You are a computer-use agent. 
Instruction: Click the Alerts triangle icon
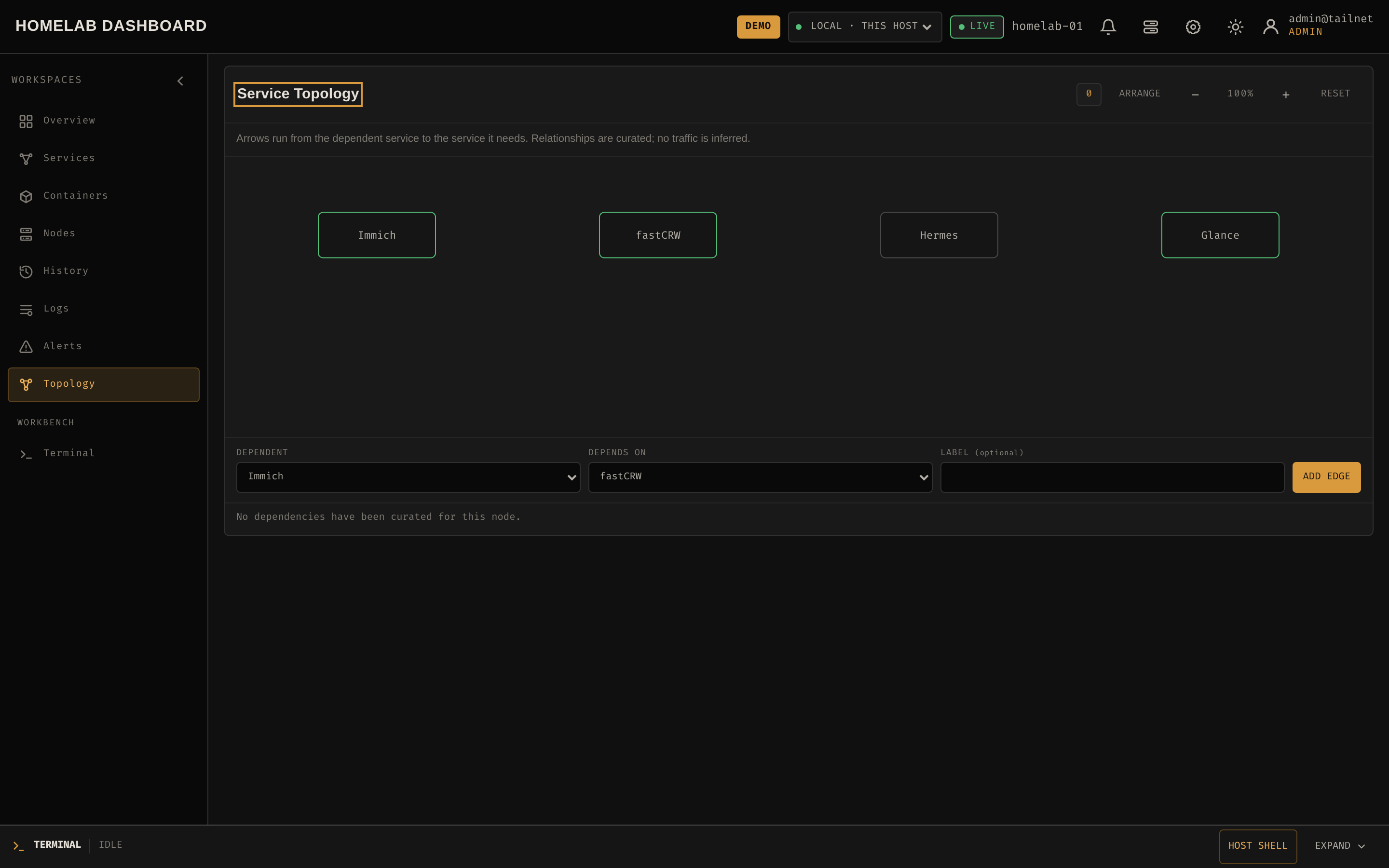(26, 347)
